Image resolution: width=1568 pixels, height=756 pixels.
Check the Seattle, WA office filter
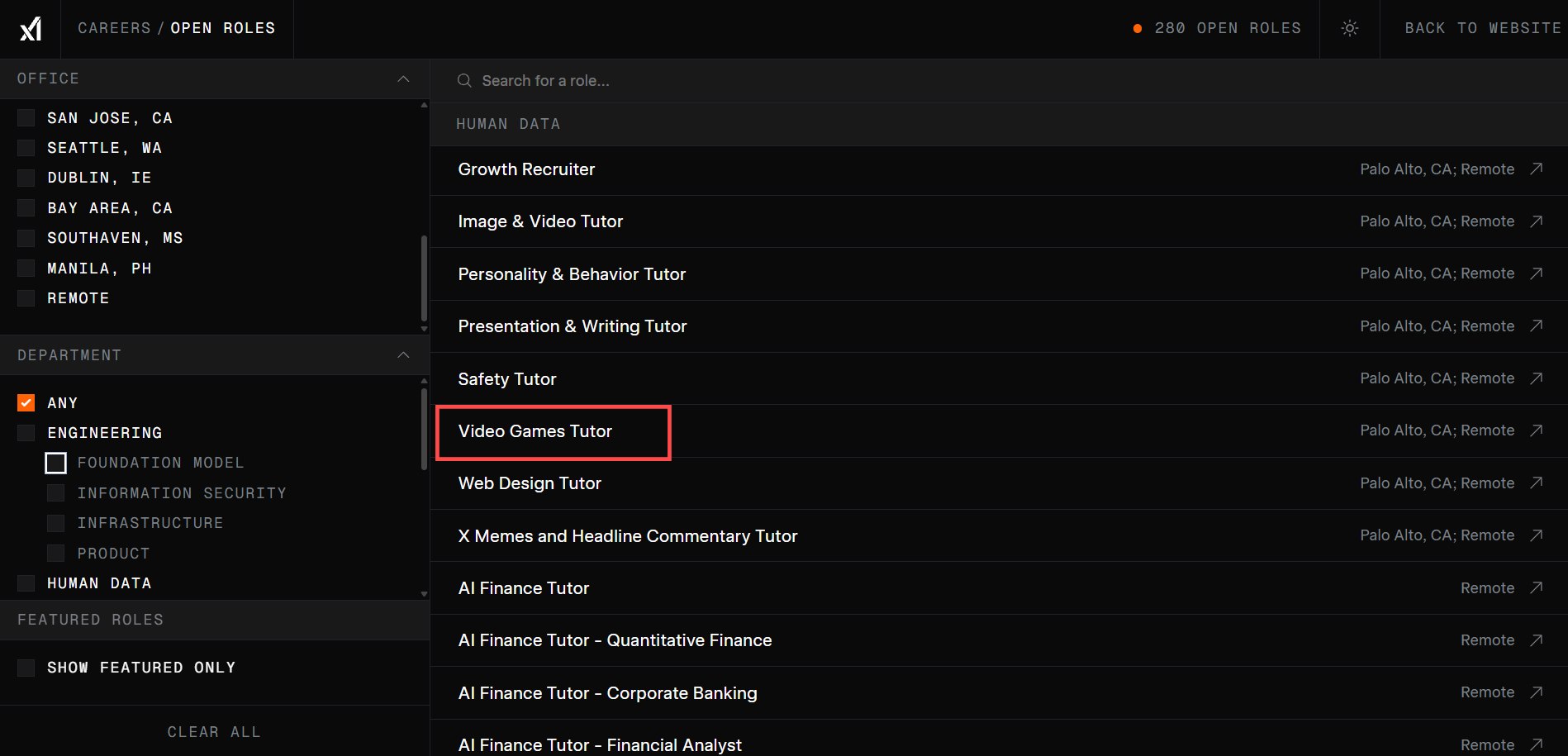pos(26,148)
